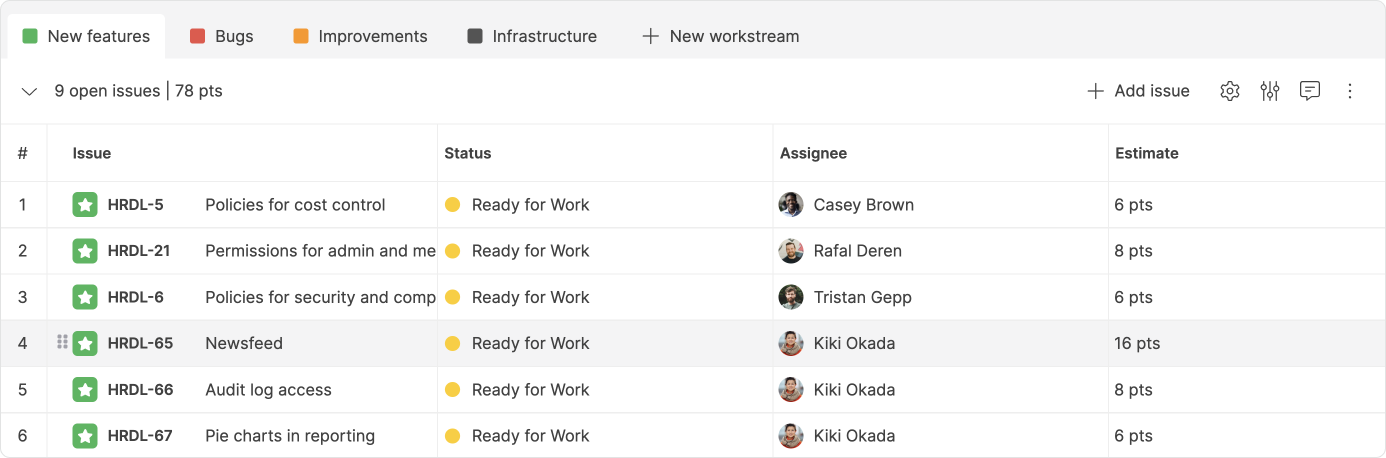Click the Add issue button
Viewport: 1386px width, 458px height.
point(1138,91)
